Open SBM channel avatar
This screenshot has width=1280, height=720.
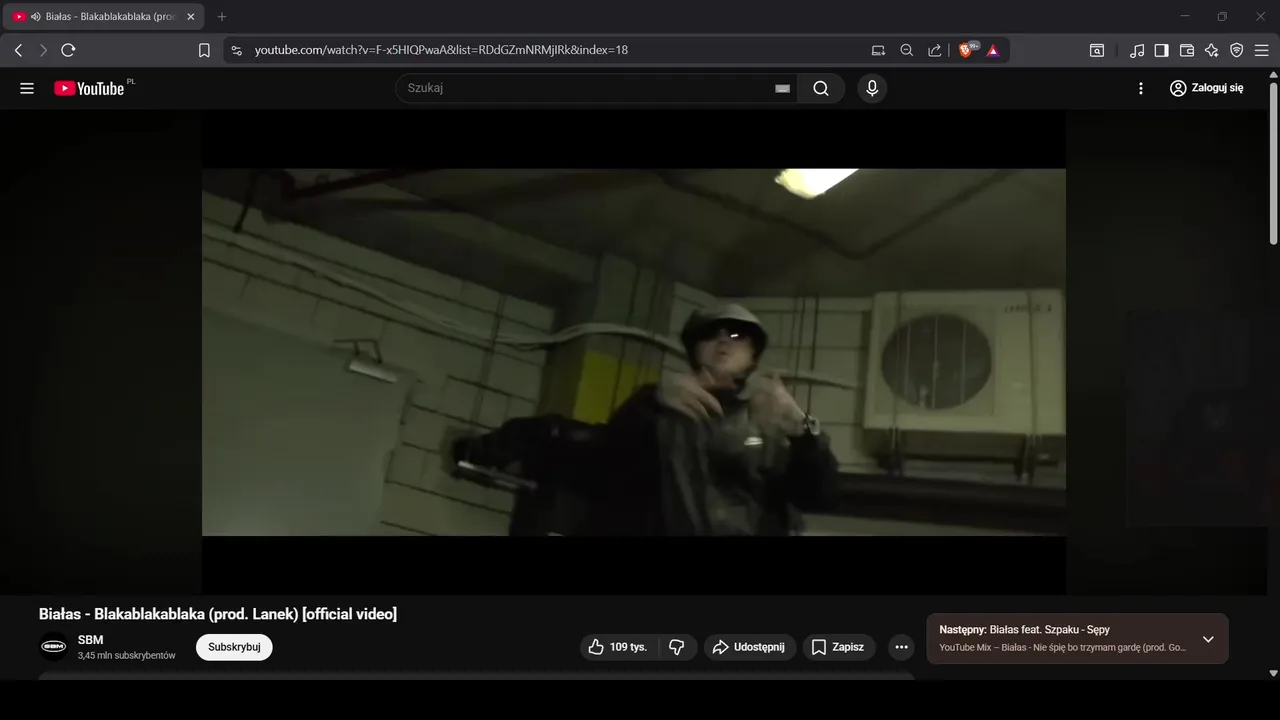[x=54, y=647]
